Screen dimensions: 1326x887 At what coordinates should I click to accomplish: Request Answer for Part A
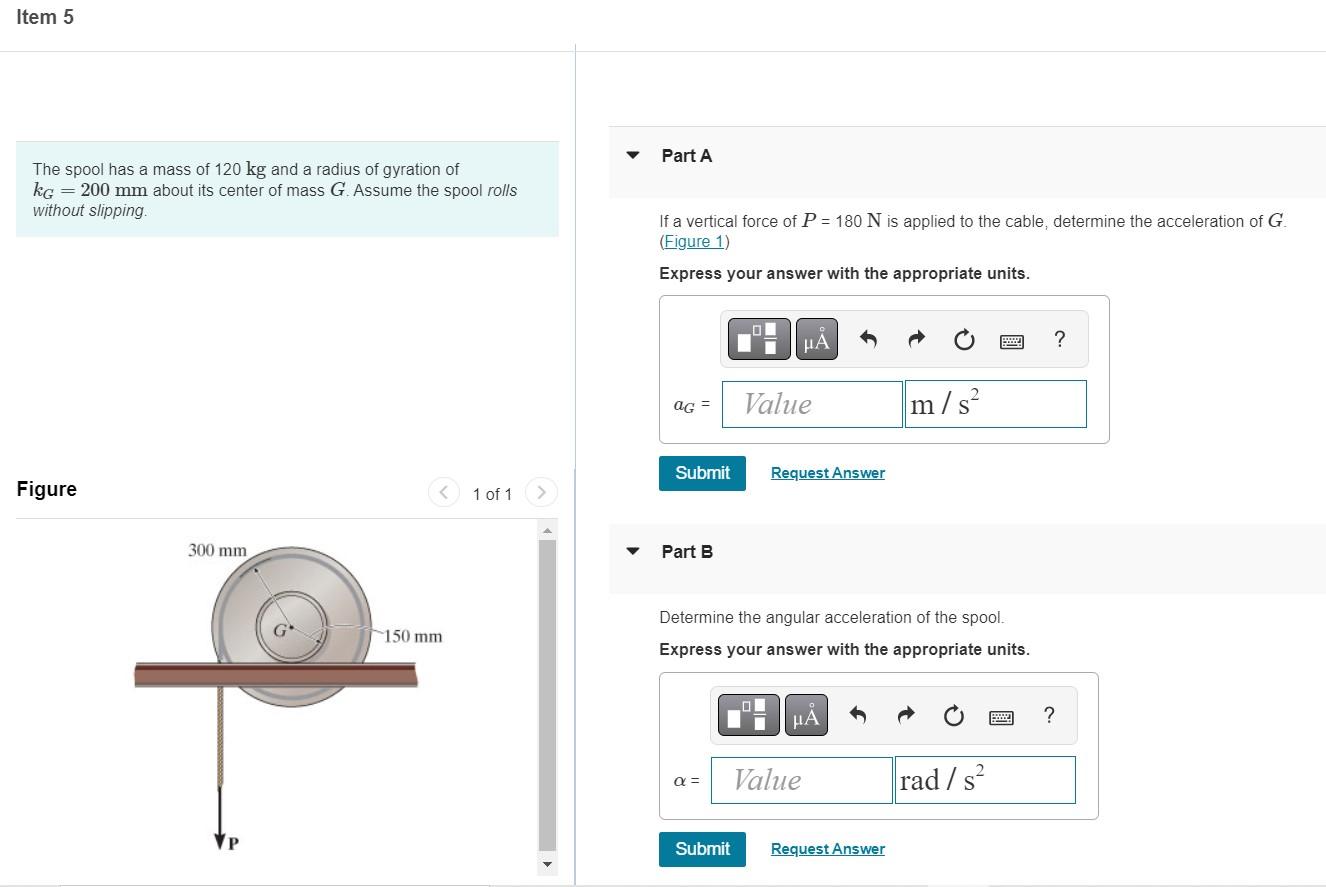point(828,473)
